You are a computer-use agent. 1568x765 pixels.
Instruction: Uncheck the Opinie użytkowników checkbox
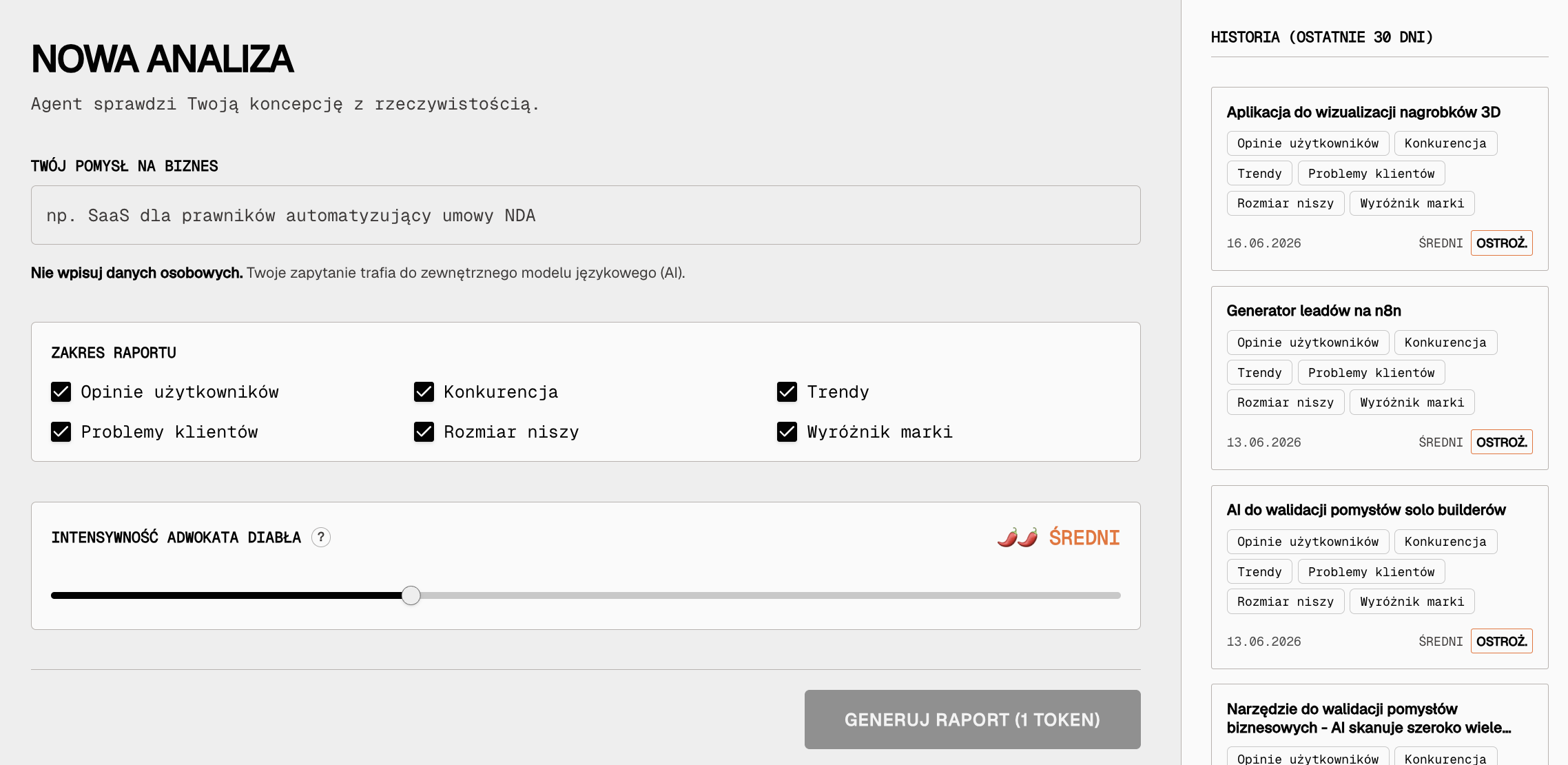pyautogui.click(x=61, y=392)
